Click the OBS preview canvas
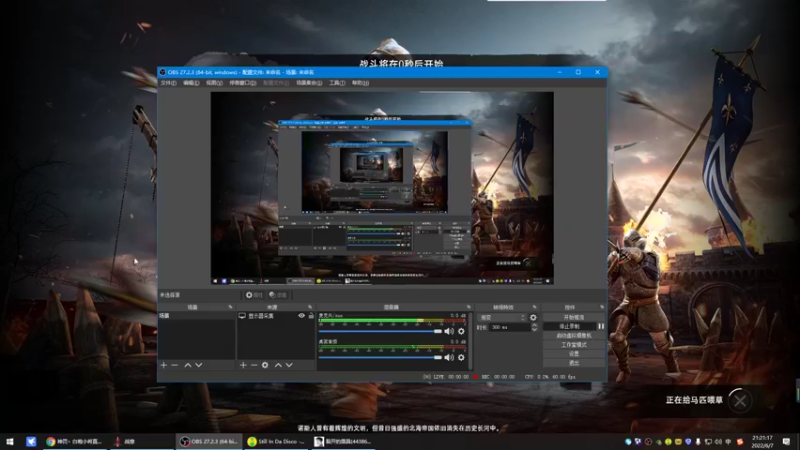Image resolution: width=800 pixels, height=450 pixels. (x=382, y=188)
